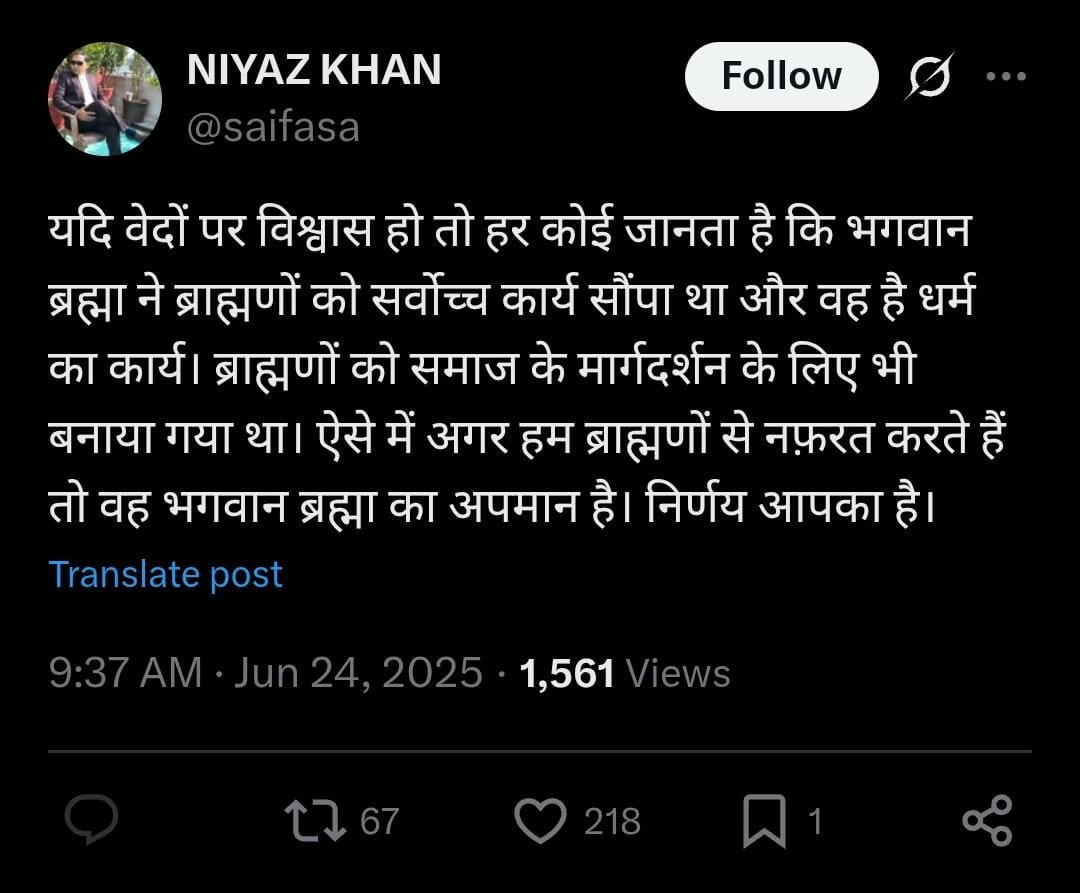Open the @saifasa handle
Image resolution: width=1080 pixels, height=893 pixels.
272,128
